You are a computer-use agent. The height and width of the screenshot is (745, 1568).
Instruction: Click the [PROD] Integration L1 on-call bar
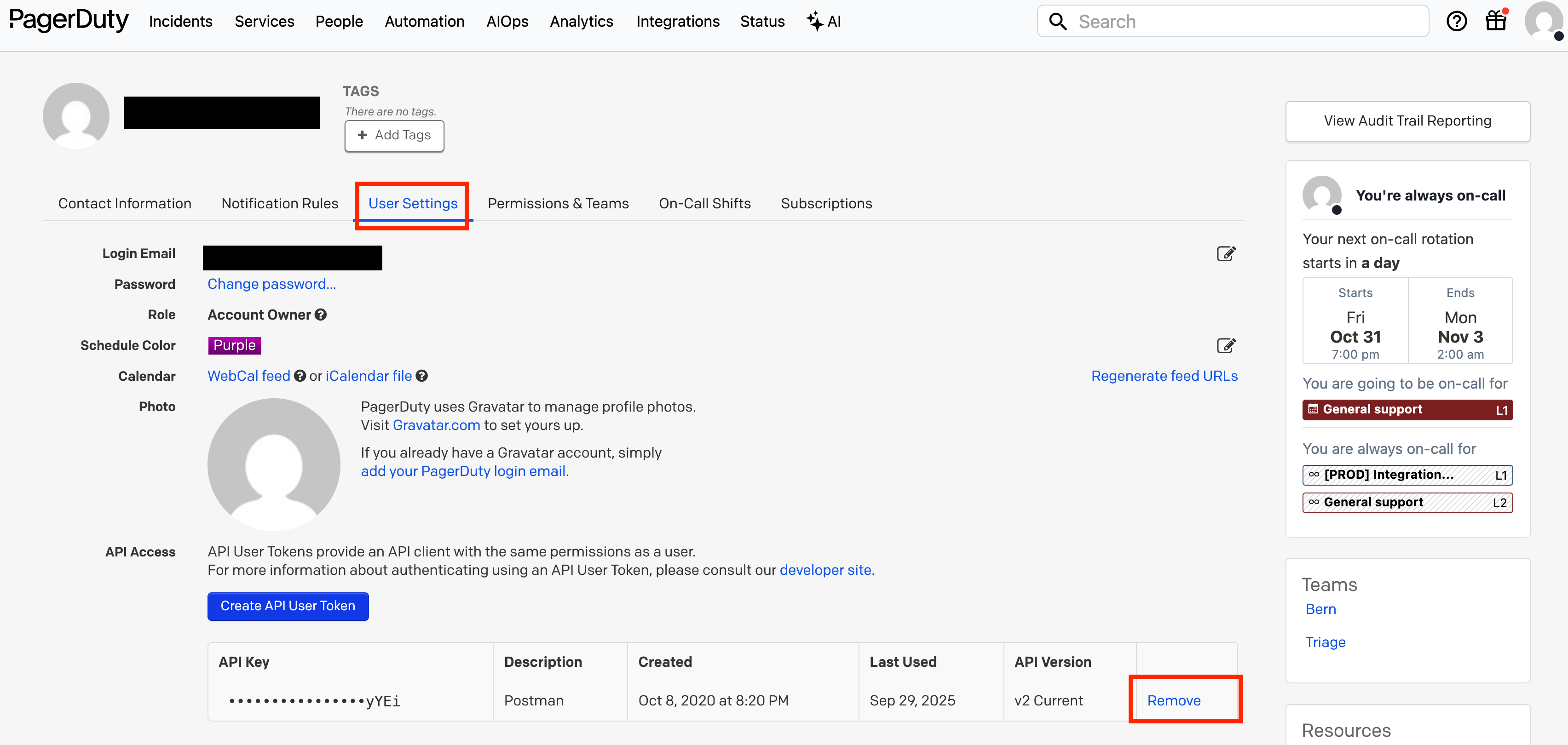coord(1407,475)
